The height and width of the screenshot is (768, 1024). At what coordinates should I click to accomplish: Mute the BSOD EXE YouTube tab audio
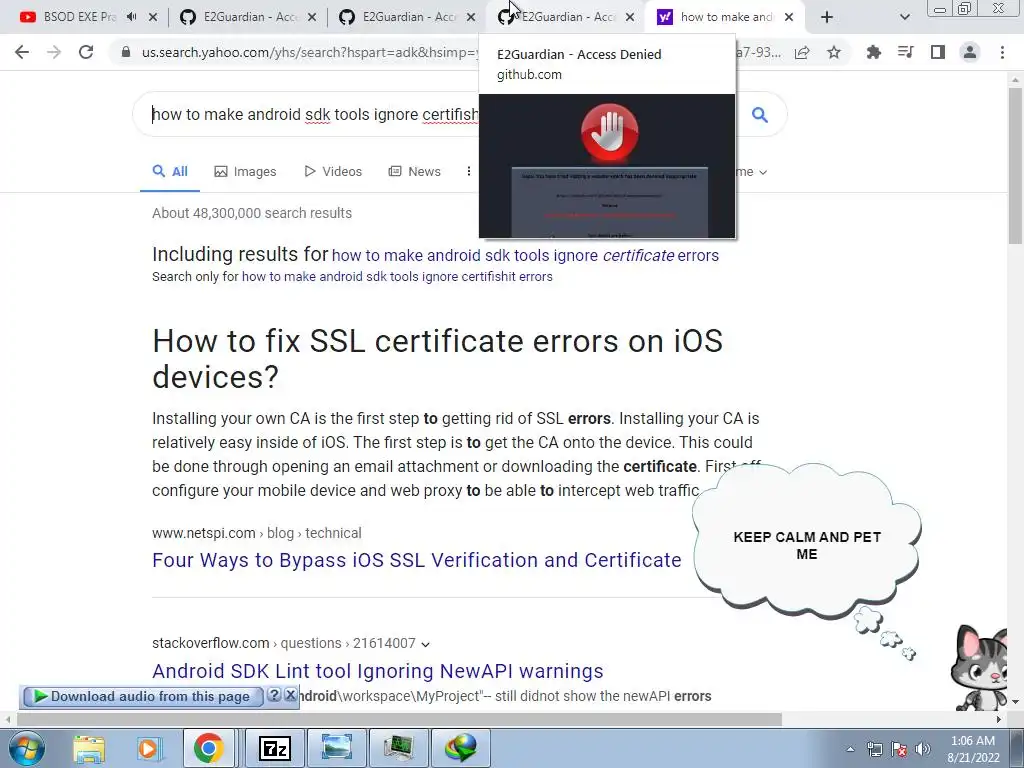(x=131, y=17)
